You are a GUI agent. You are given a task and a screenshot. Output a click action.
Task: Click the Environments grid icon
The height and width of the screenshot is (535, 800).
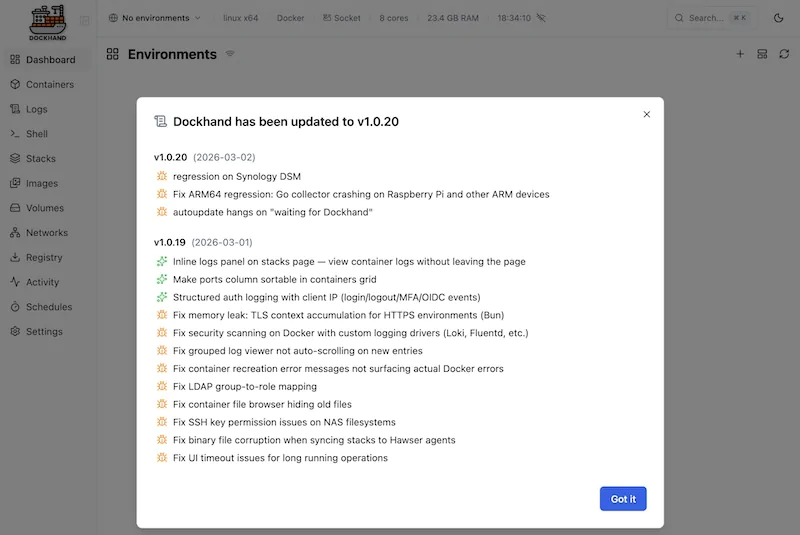113,54
